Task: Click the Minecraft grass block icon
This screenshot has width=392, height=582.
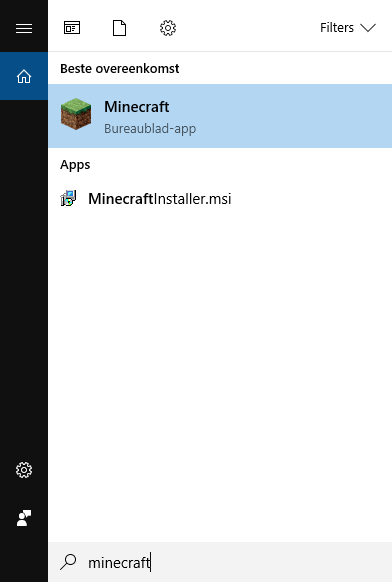Action: 76,114
